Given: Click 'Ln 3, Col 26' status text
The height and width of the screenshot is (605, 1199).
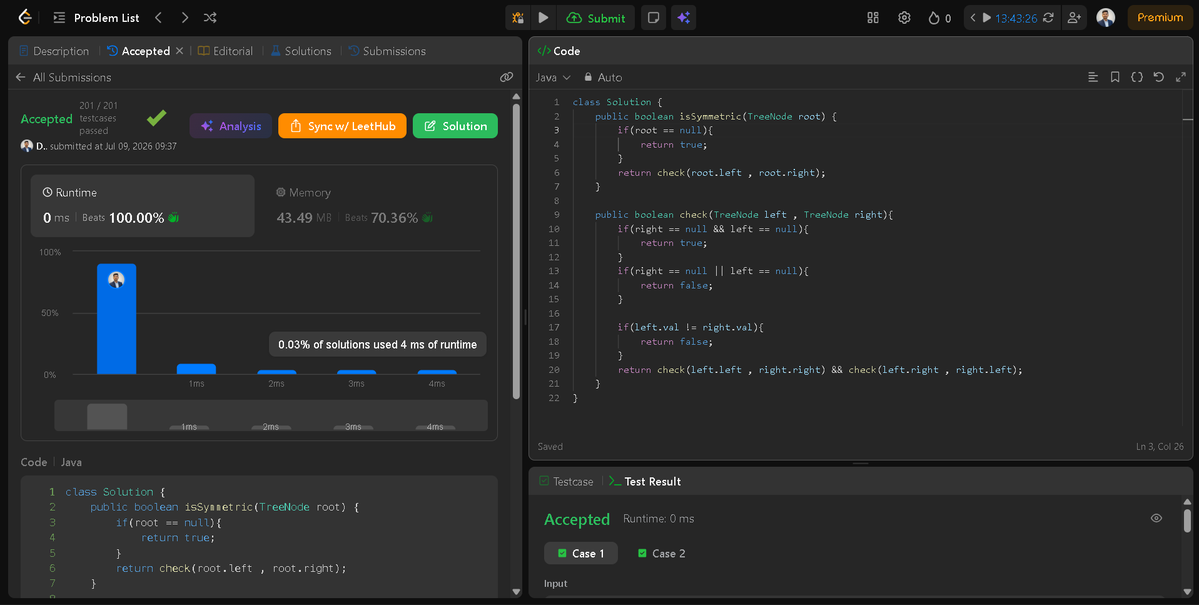Looking at the screenshot, I should coord(1159,447).
